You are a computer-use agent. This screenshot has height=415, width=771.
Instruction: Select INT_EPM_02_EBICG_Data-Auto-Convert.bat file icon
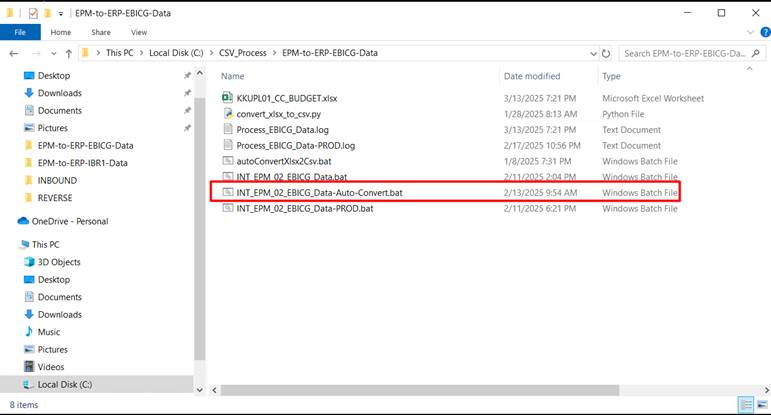coord(227,192)
